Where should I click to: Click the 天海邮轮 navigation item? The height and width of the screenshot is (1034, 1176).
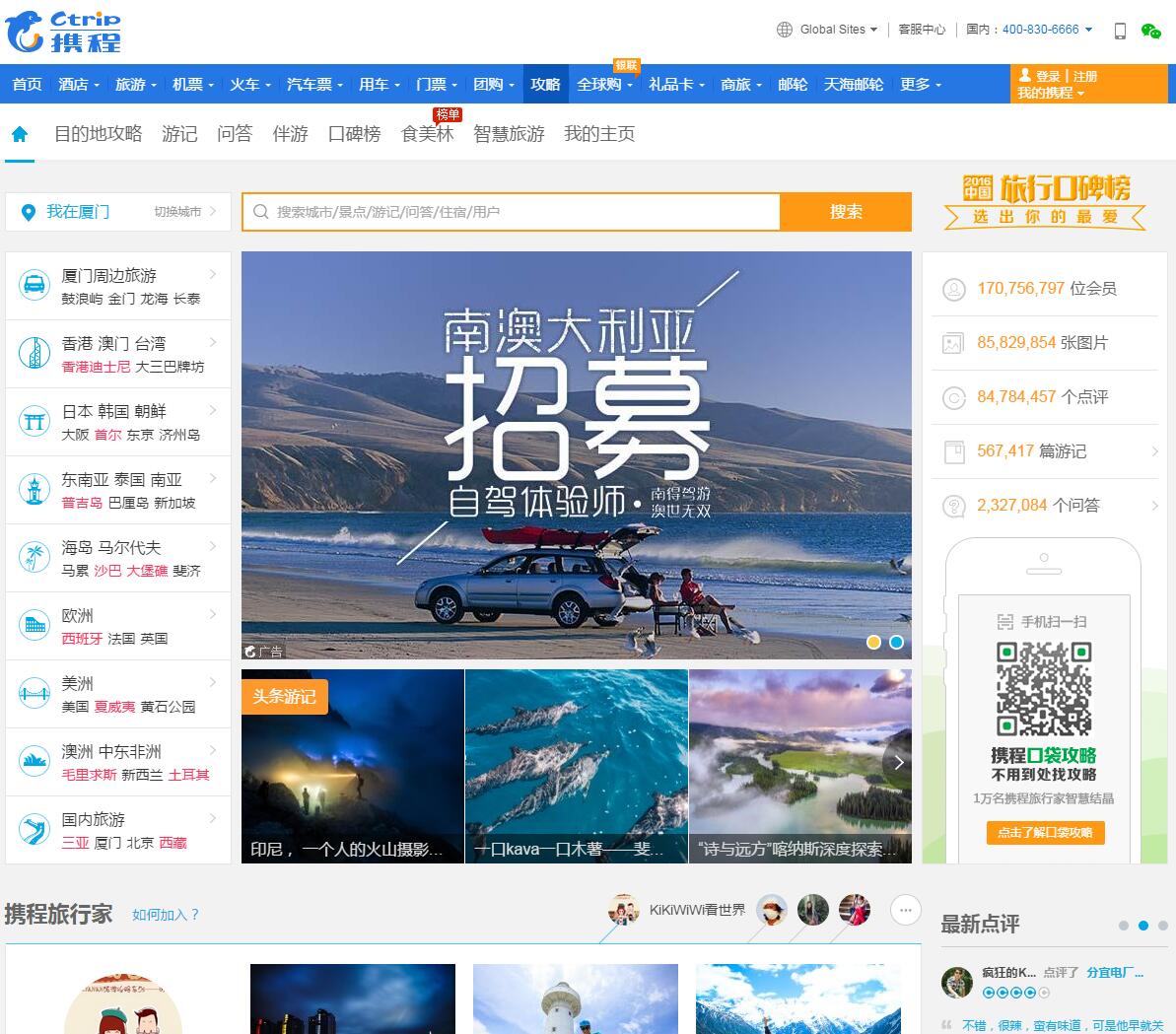pyautogui.click(x=854, y=84)
